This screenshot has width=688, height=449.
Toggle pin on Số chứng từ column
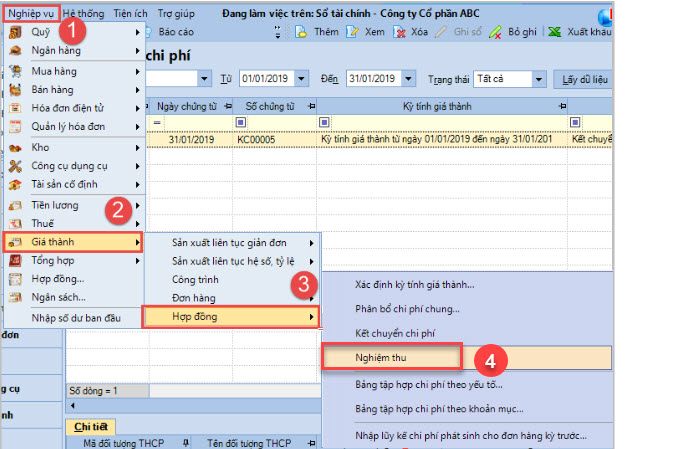(x=312, y=105)
